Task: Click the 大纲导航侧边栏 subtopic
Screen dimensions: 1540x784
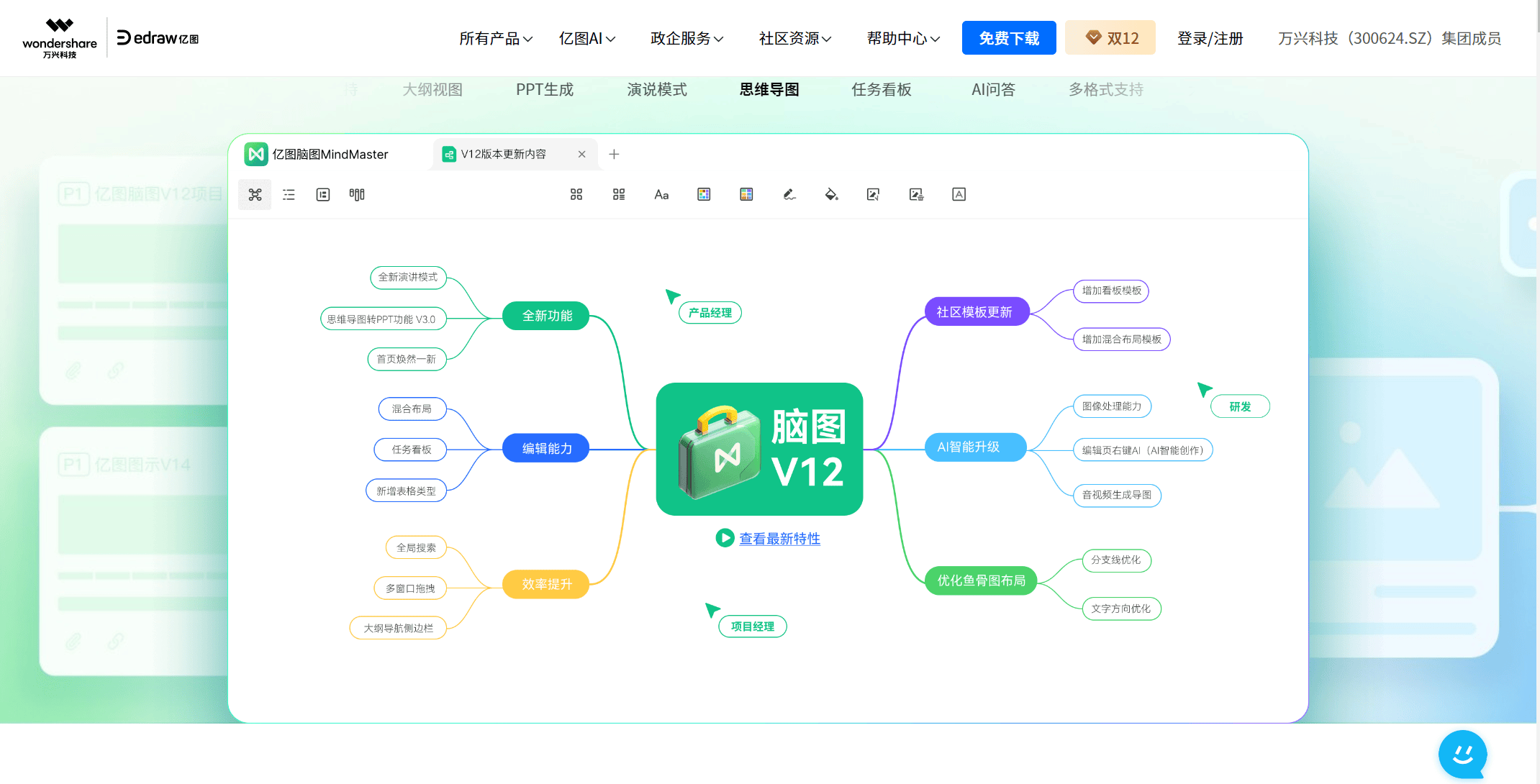Action: pos(398,628)
